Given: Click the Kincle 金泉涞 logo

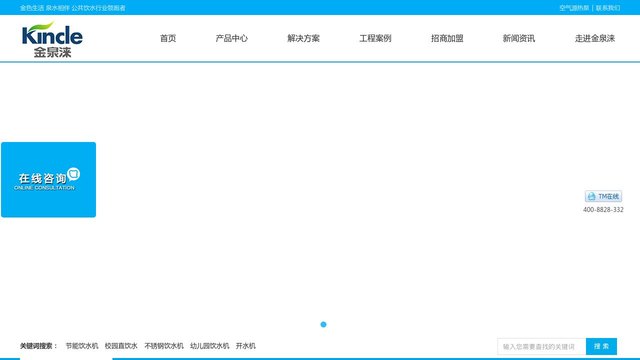Looking at the screenshot, I should 52,40.
